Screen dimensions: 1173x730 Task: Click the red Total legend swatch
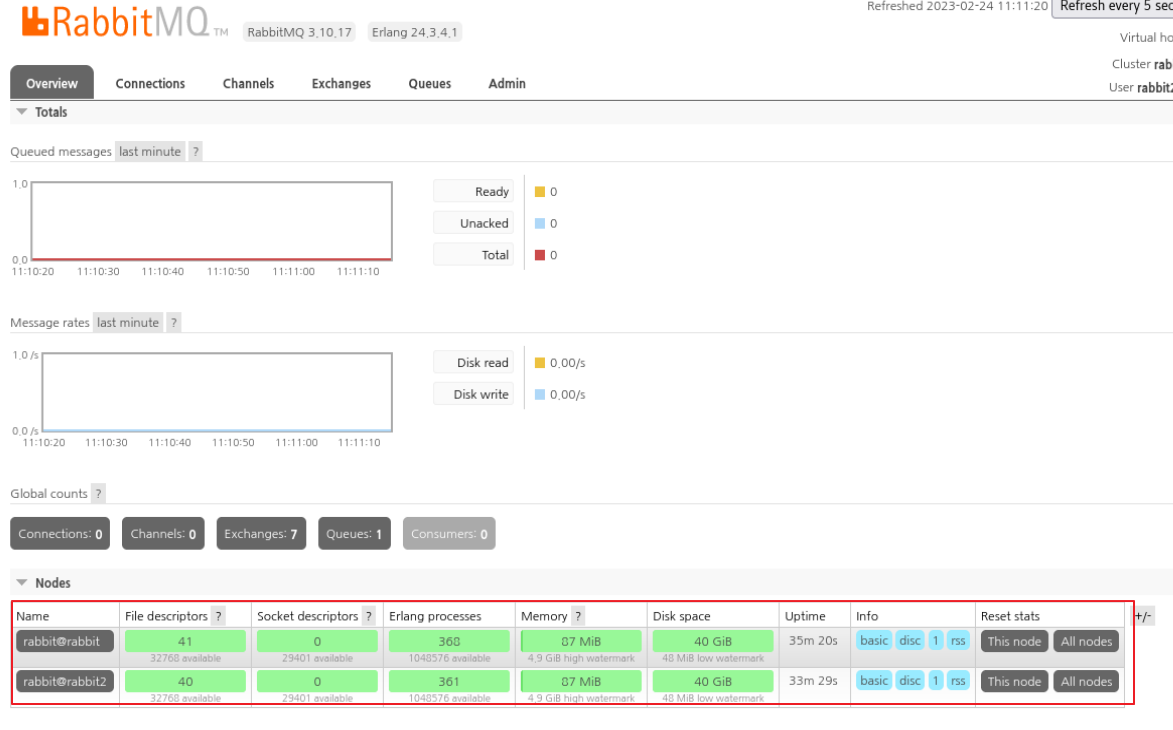(x=540, y=255)
